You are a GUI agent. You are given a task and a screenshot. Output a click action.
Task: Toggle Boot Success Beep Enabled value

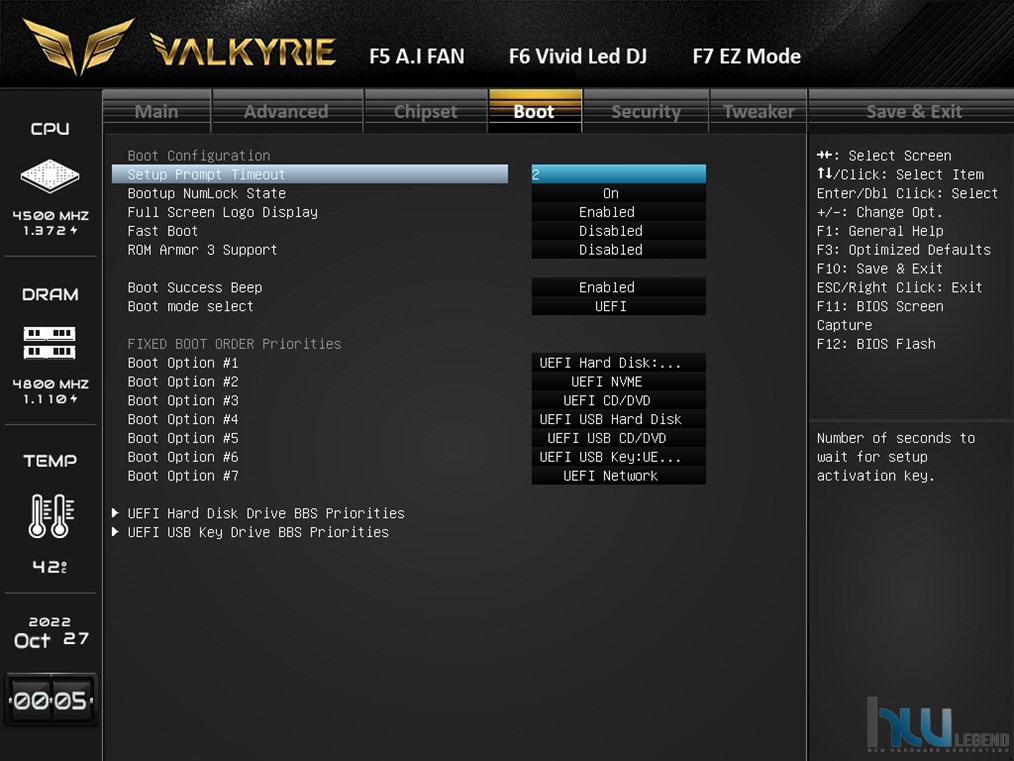(619, 287)
